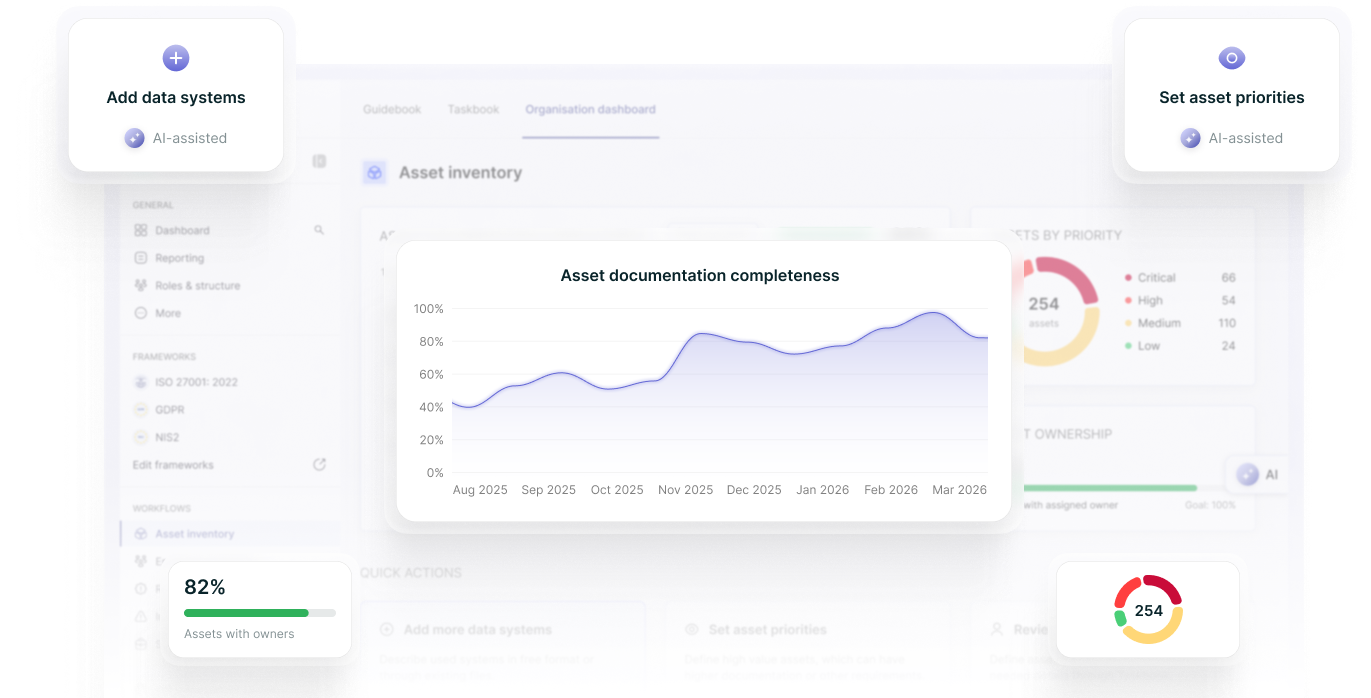
Task: Open Dashboard in the sidebar
Action: pyautogui.click(x=182, y=230)
